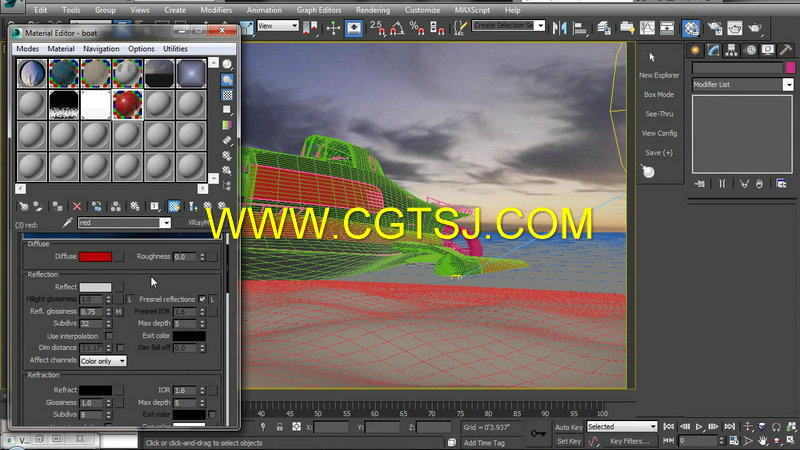
Task: Click Pin Stack icon under modifier list
Action: click(x=699, y=184)
